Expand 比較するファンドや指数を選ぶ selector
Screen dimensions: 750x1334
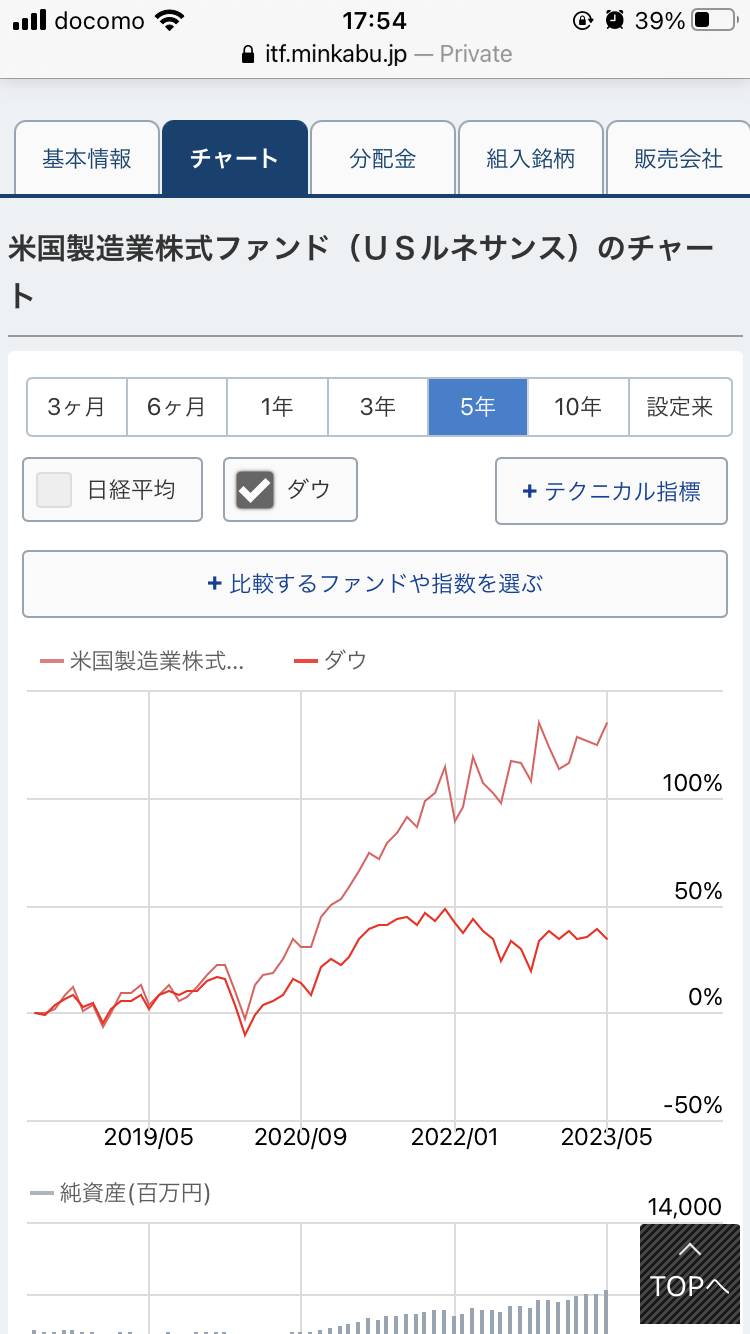pyautogui.click(x=375, y=583)
